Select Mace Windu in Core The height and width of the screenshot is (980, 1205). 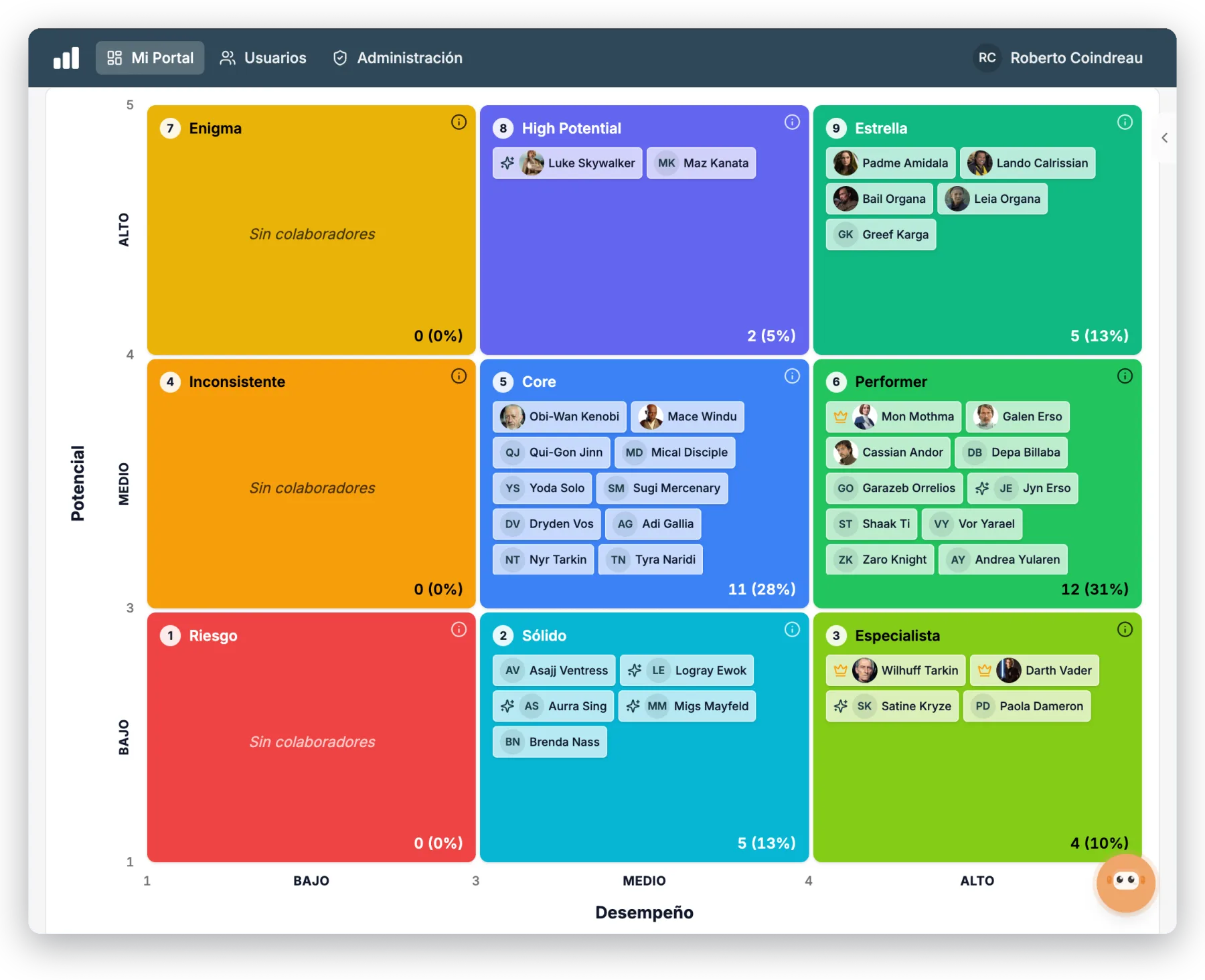[x=688, y=416]
